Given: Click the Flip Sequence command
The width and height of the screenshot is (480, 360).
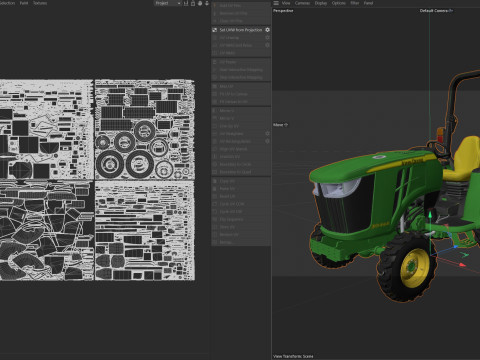Looking at the screenshot, I should click(241, 219).
